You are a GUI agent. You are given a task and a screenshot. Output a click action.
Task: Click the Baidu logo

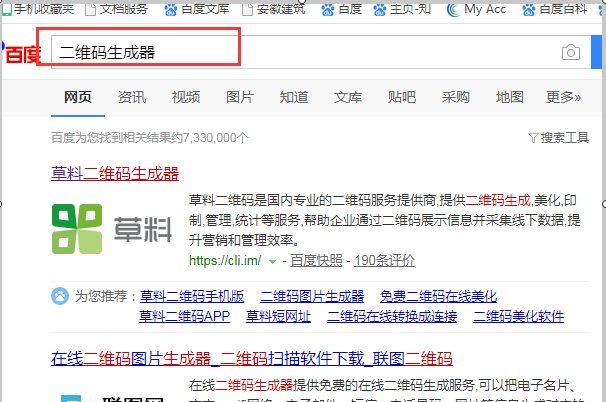point(20,53)
